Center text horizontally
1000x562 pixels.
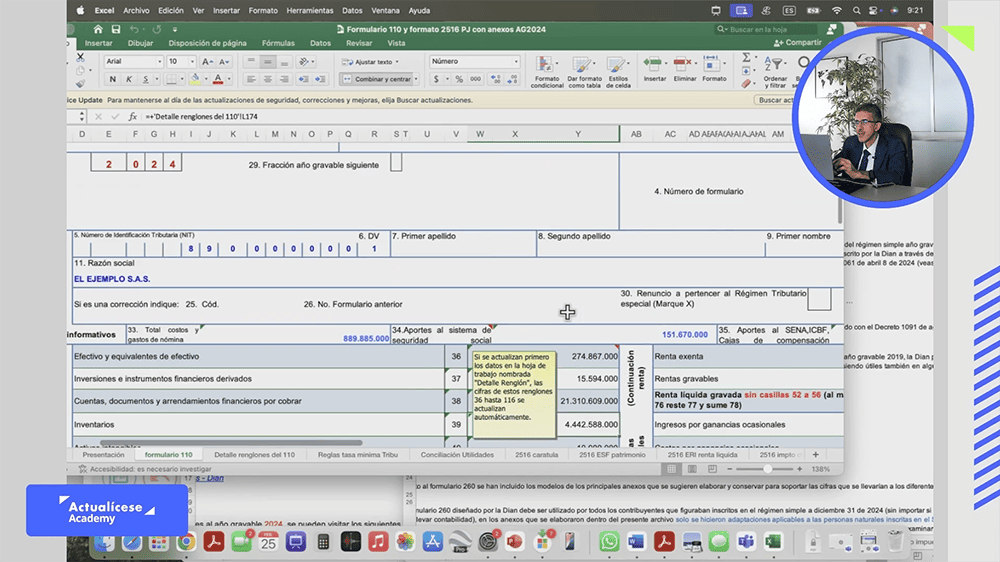click(268, 79)
